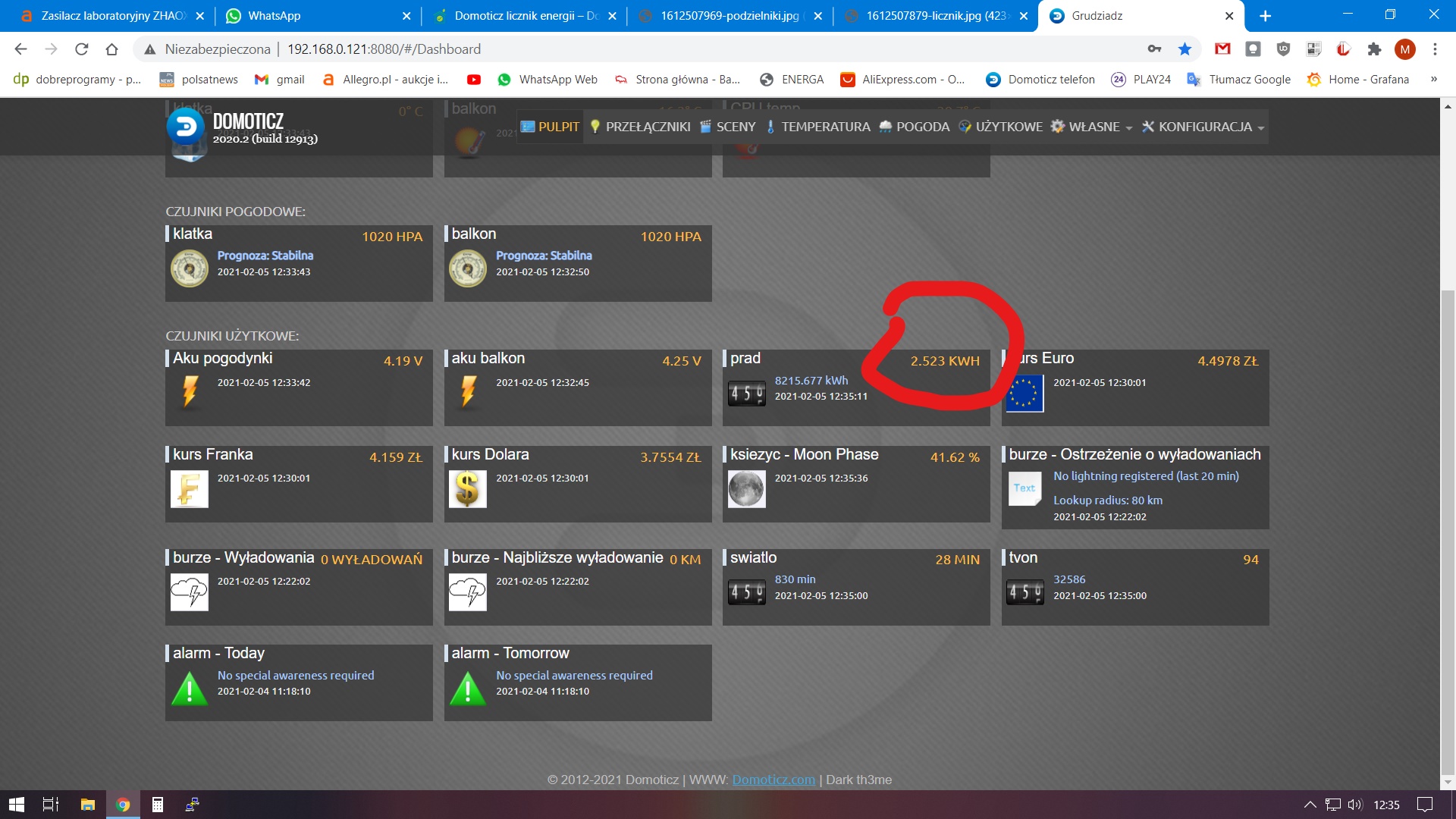Click the 830 min swiatlo value
Viewport: 1456px width, 819px height.
pyautogui.click(x=795, y=579)
